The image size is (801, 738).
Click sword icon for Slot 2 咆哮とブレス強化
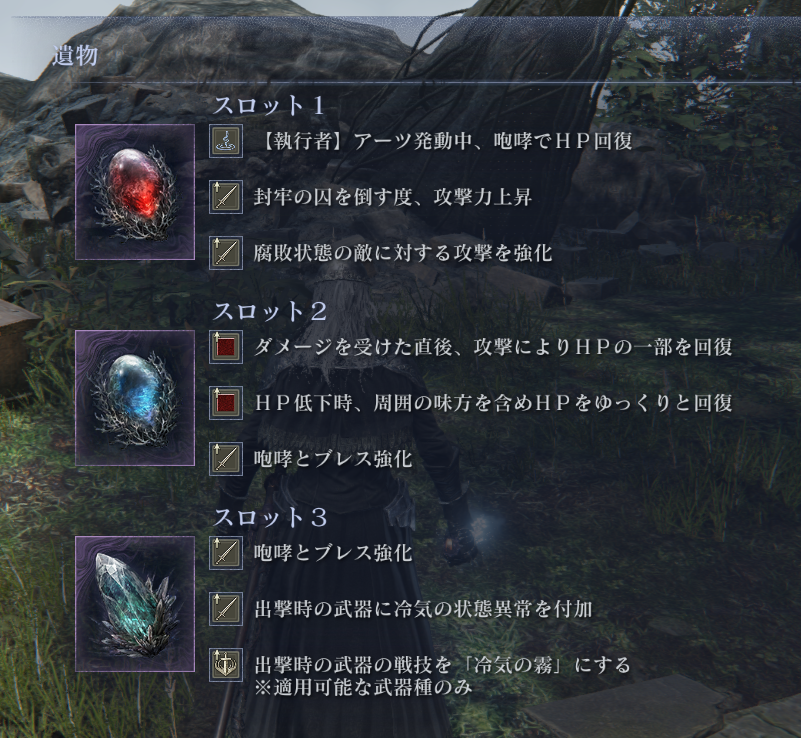[x=226, y=459]
